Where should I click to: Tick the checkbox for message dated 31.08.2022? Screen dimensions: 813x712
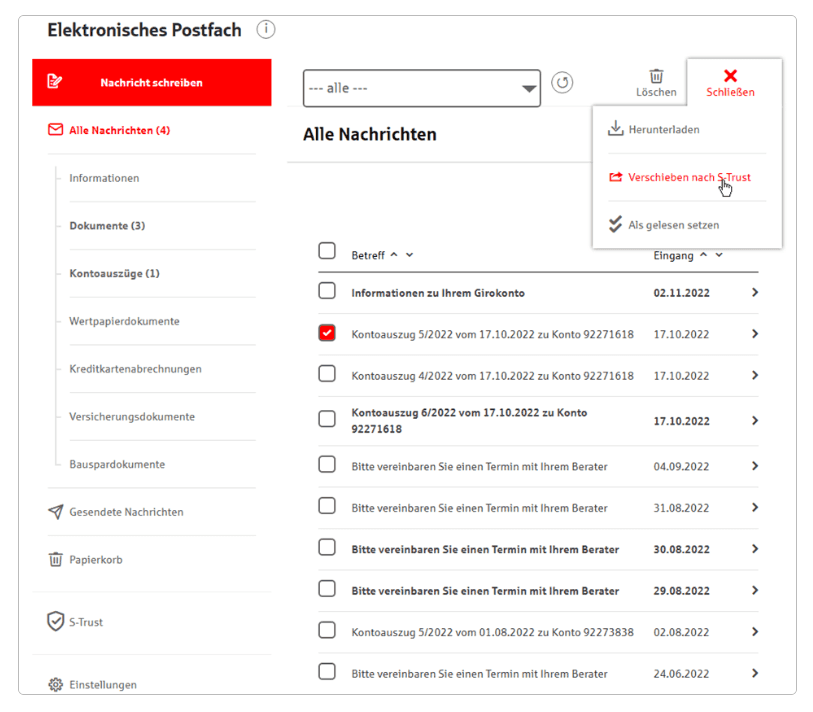(x=327, y=506)
